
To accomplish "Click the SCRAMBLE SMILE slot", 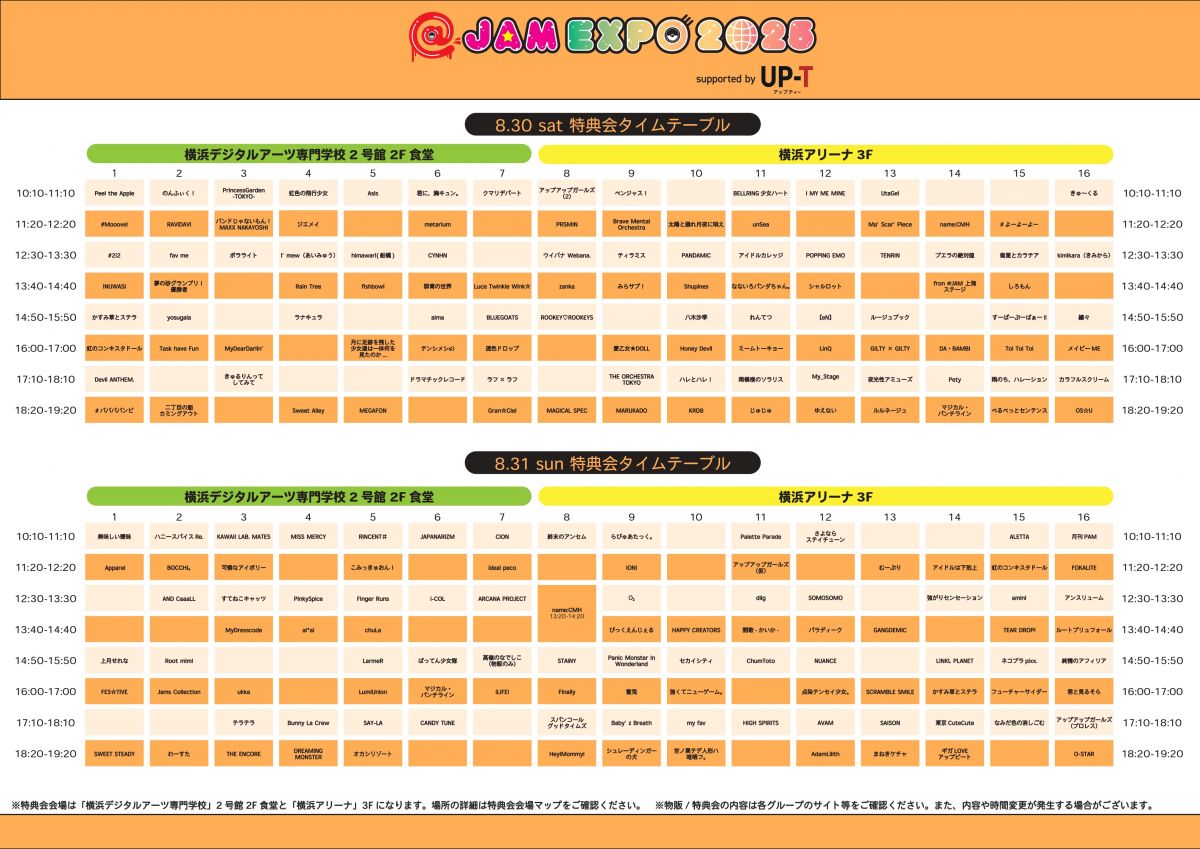I will click(x=889, y=691).
